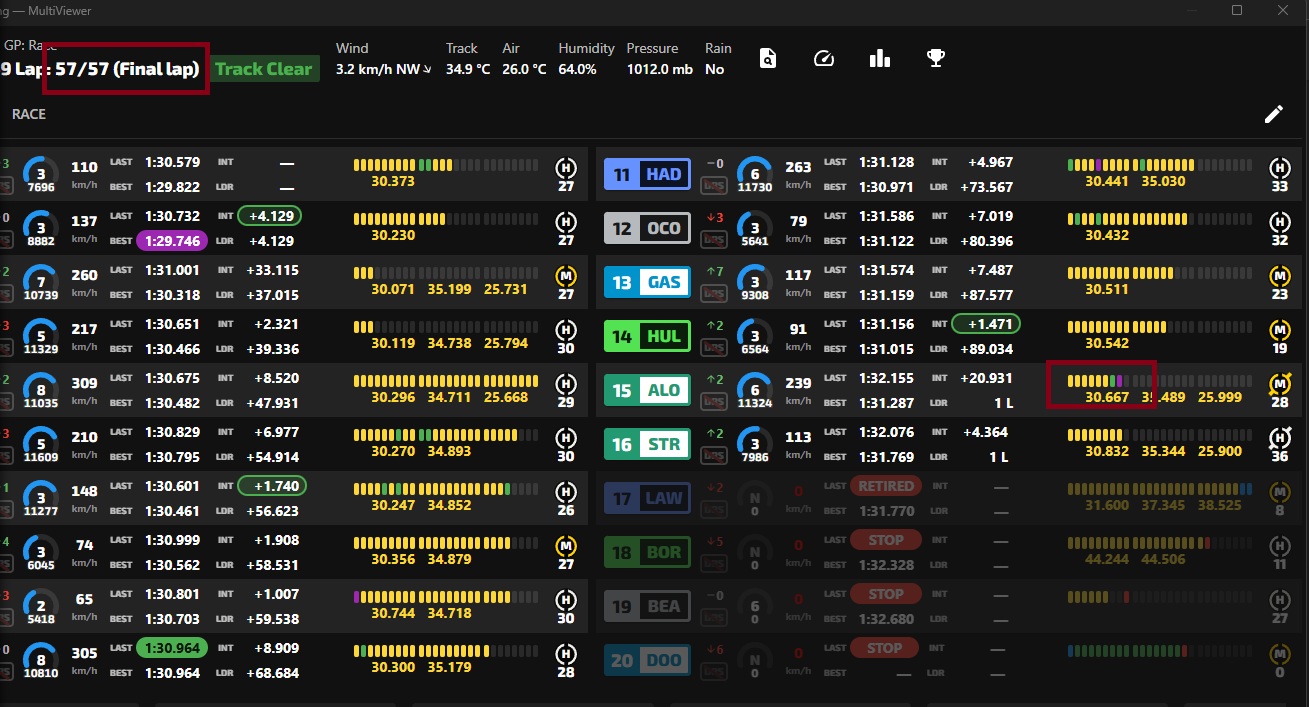Image resolution: width=1309 pixels, height=707 pixels.
Task: Click the STOP badge in DOO's row
Action: 885,648
